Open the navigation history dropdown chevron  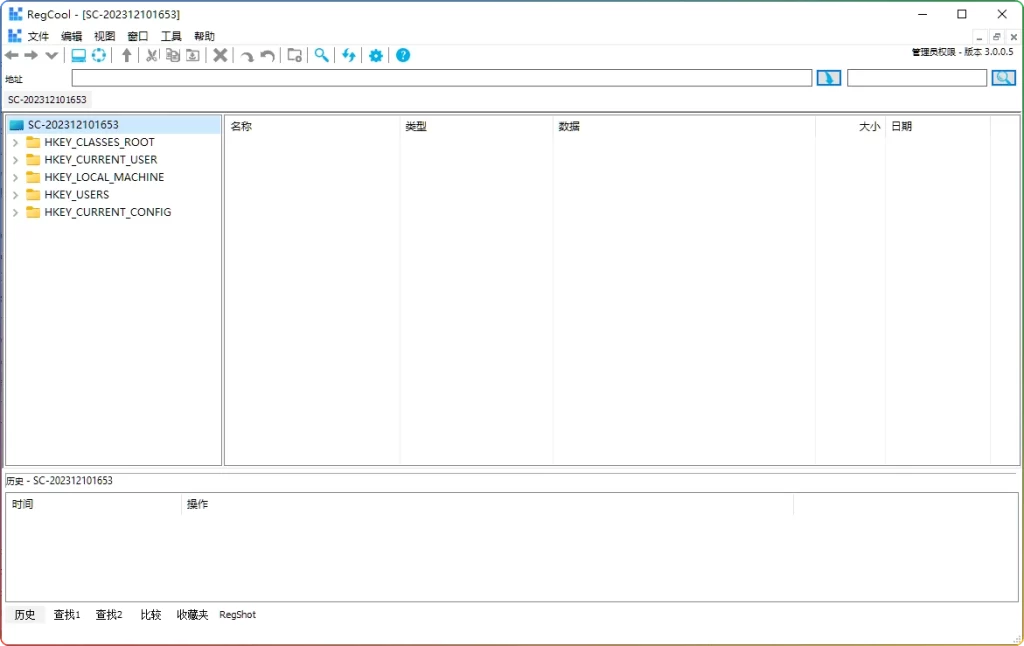[51, 55]
